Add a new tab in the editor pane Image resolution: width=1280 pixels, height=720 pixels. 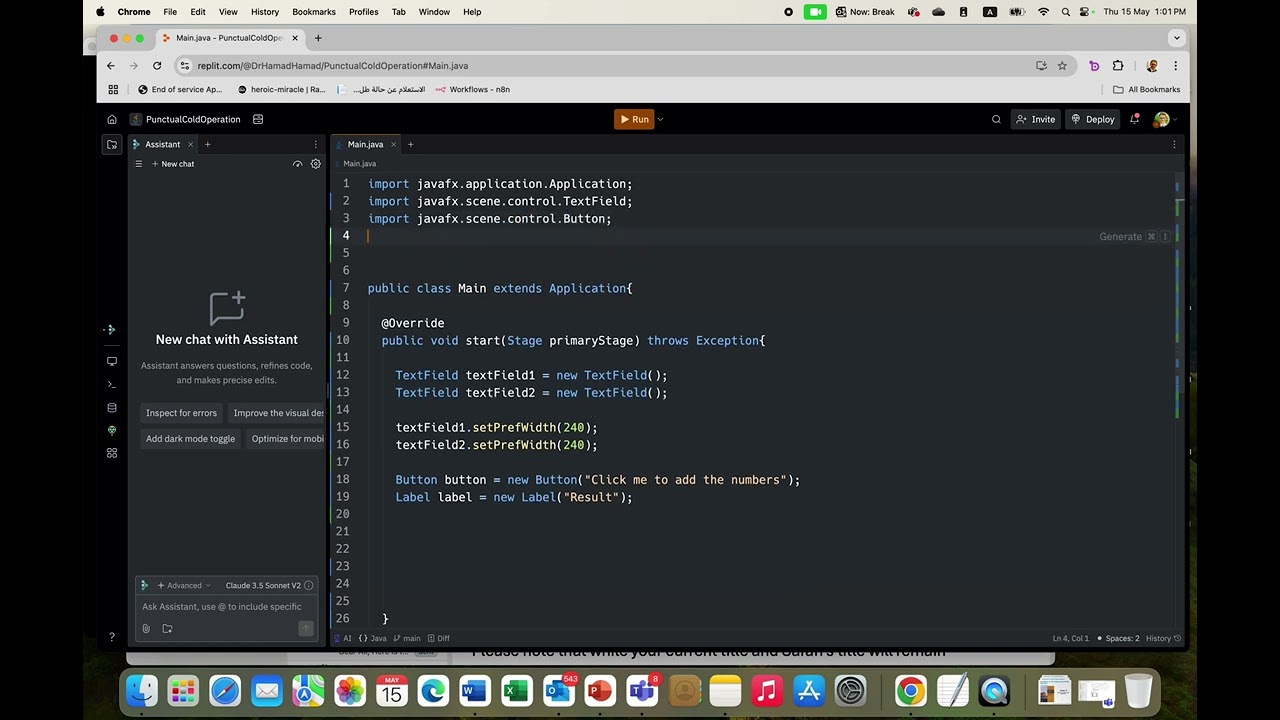(x=410, y=145)
